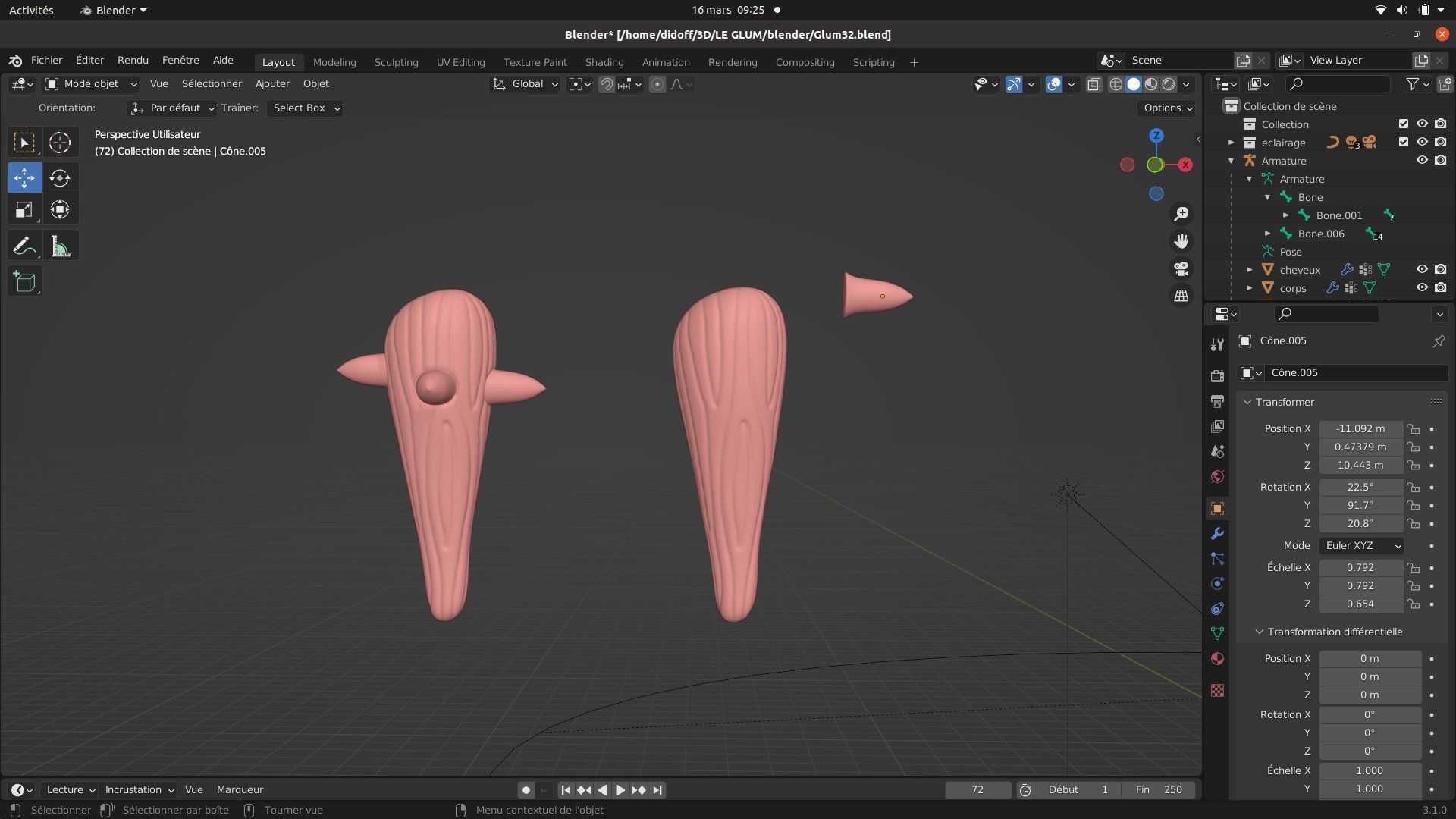Open the Object Constraints properties tab
This screenshot has width=1456, height=819.
click(1217, 609)
